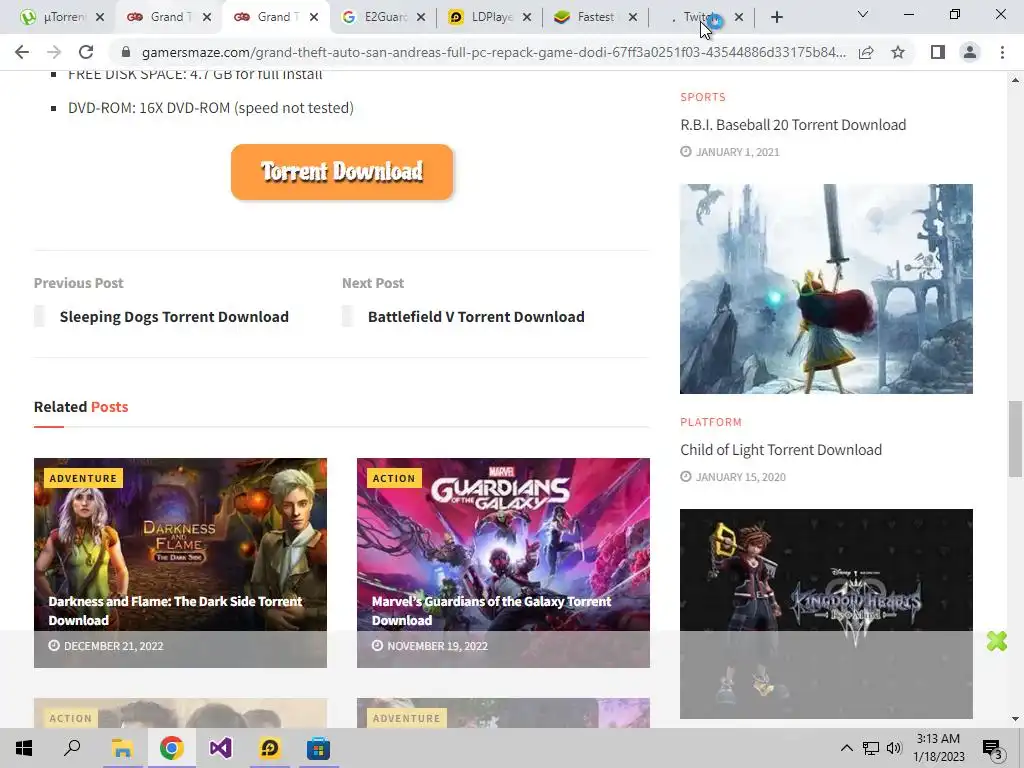The image size is (1024, 768).
Task: Open Chrome from taskbar
Action: [x=171, y=748]
